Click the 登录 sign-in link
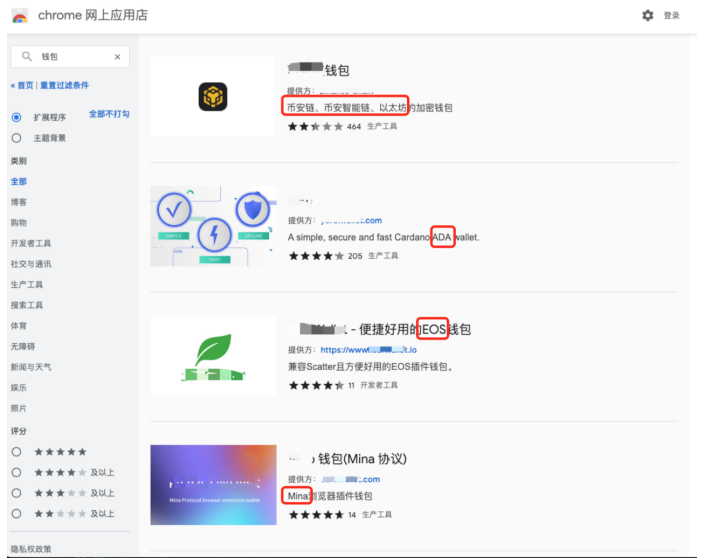Image resolution: width=704 pixels, height=558 pixels. point(672,16)
